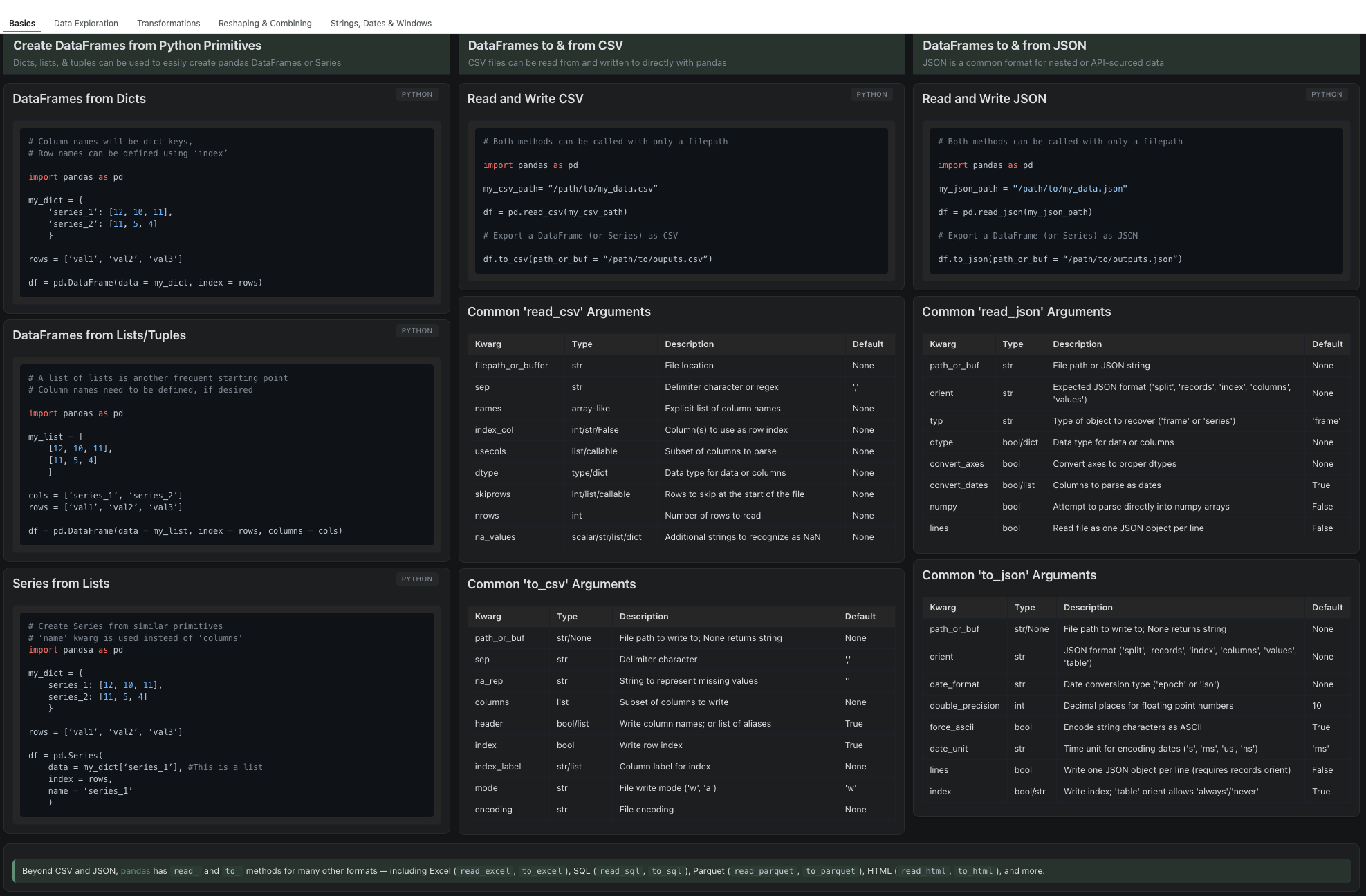Select 'date_unit' kwarg cell
Image resolution: width=1366 pixels, height=896 pixels.
click(x=949, y=749)
